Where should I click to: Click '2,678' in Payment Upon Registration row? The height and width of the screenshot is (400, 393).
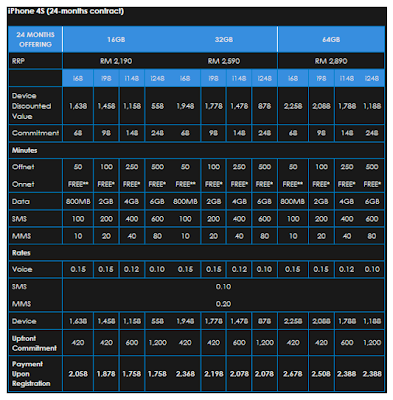pos(293,374)
